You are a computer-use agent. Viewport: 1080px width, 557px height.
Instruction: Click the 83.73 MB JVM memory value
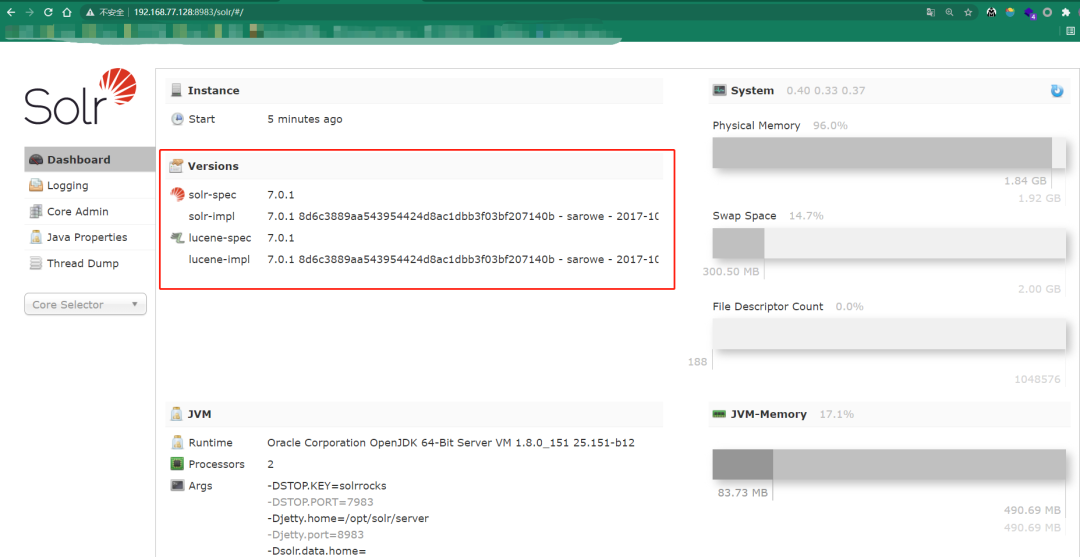pyautogui.click(x=742, y=493)
